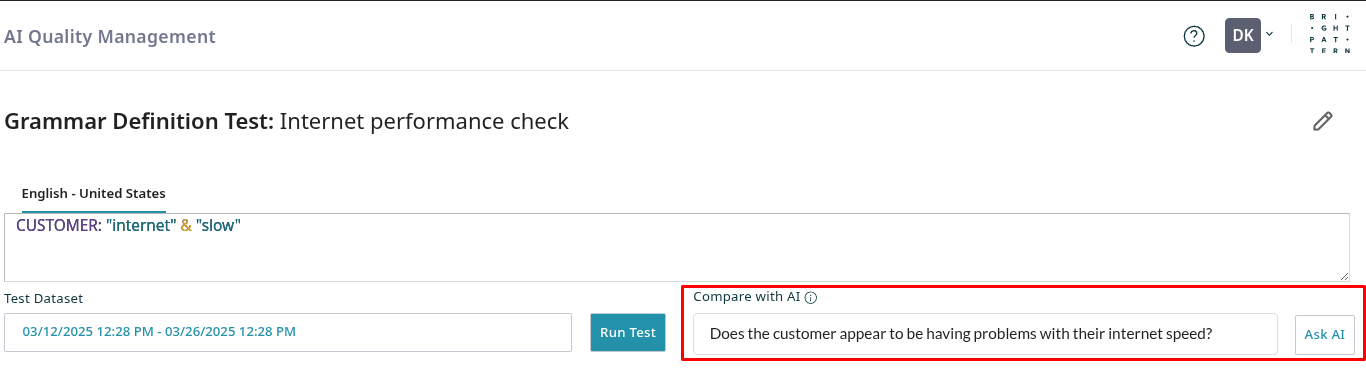
Task: Click the "internet" term in the grammar
Action: [x=141, y=226]
